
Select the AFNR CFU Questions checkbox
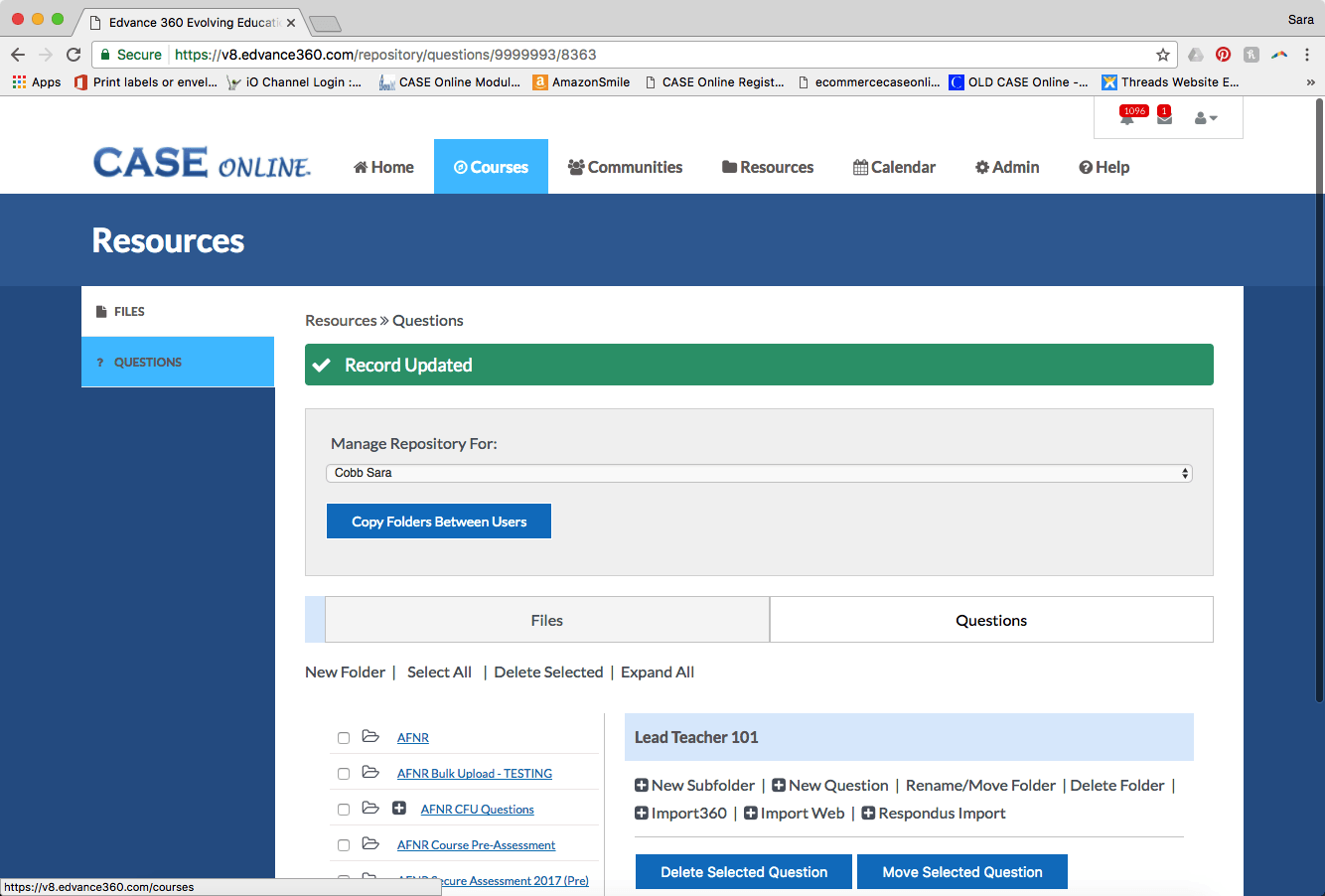344,810
